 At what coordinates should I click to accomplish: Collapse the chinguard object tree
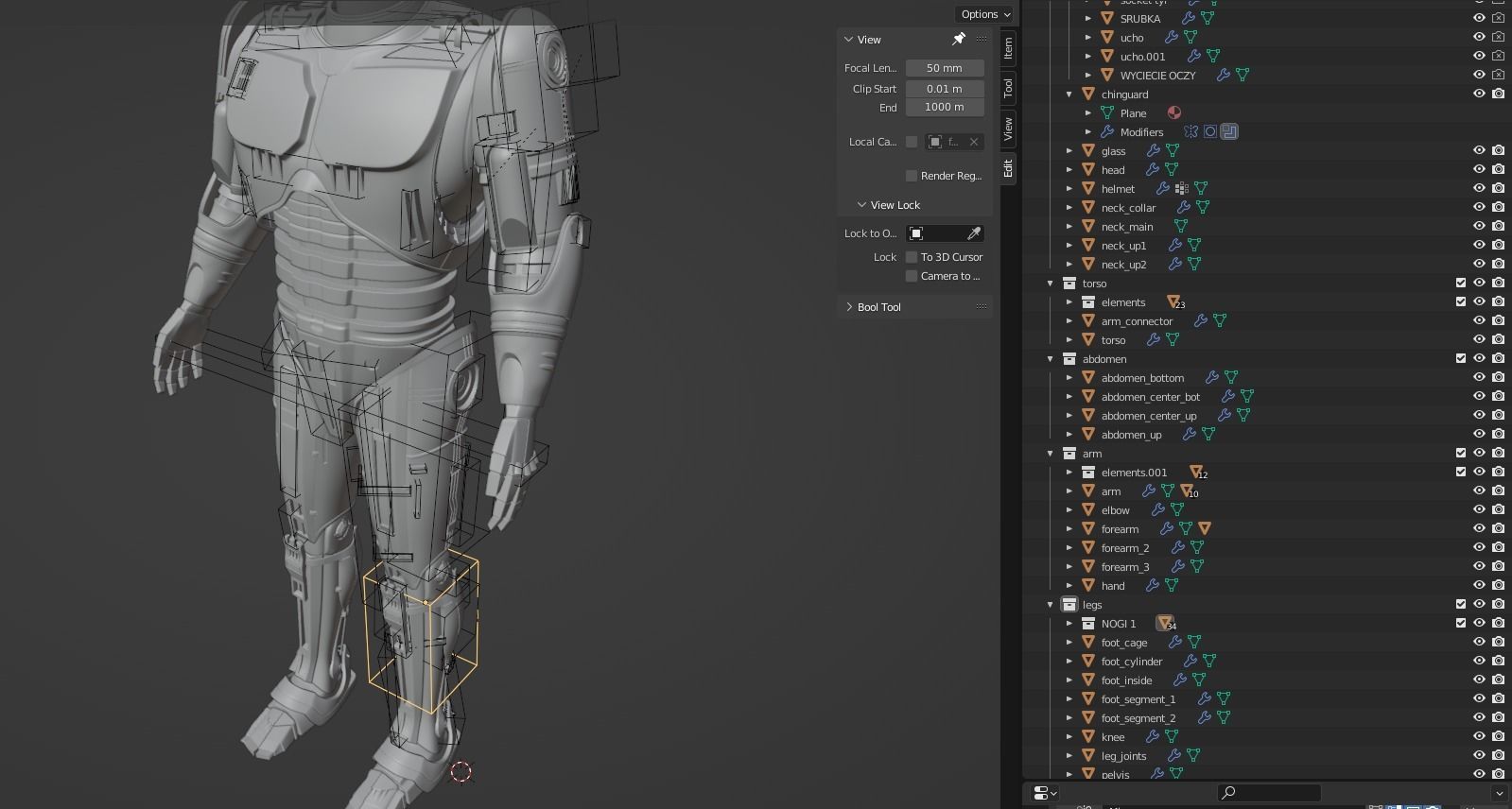1069,95
